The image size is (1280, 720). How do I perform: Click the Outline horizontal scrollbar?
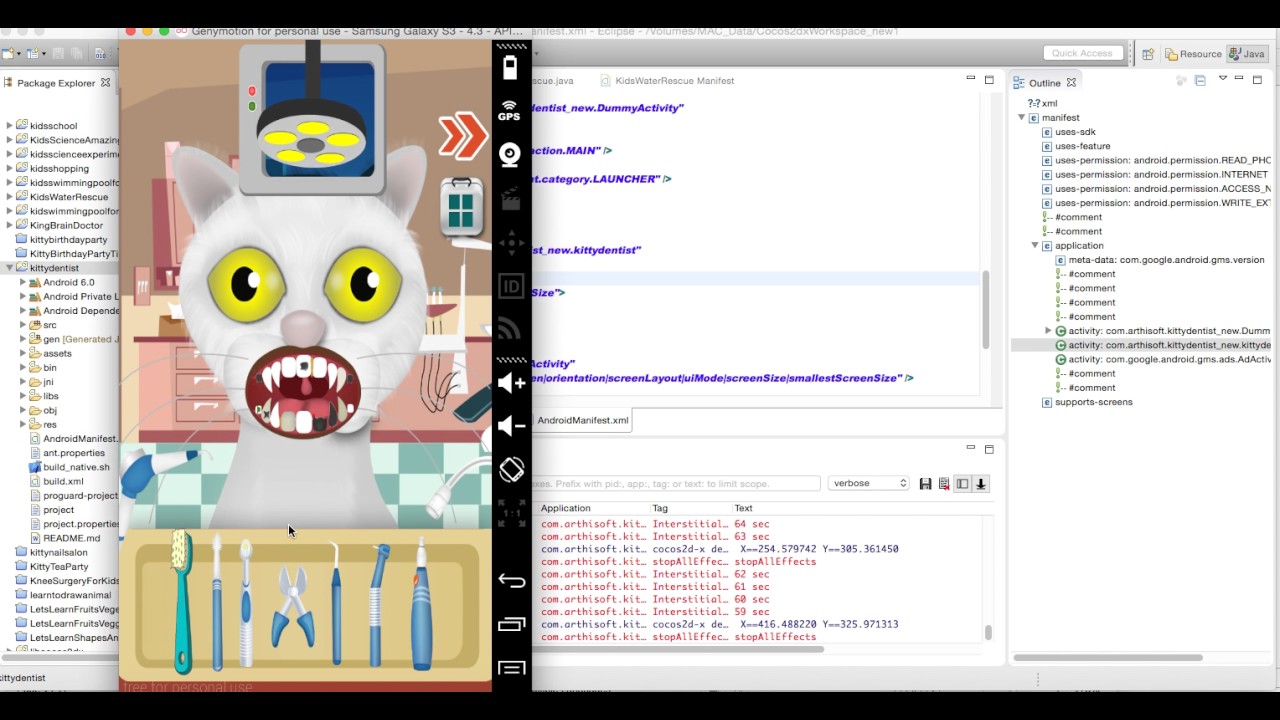tap(1108, 658)
